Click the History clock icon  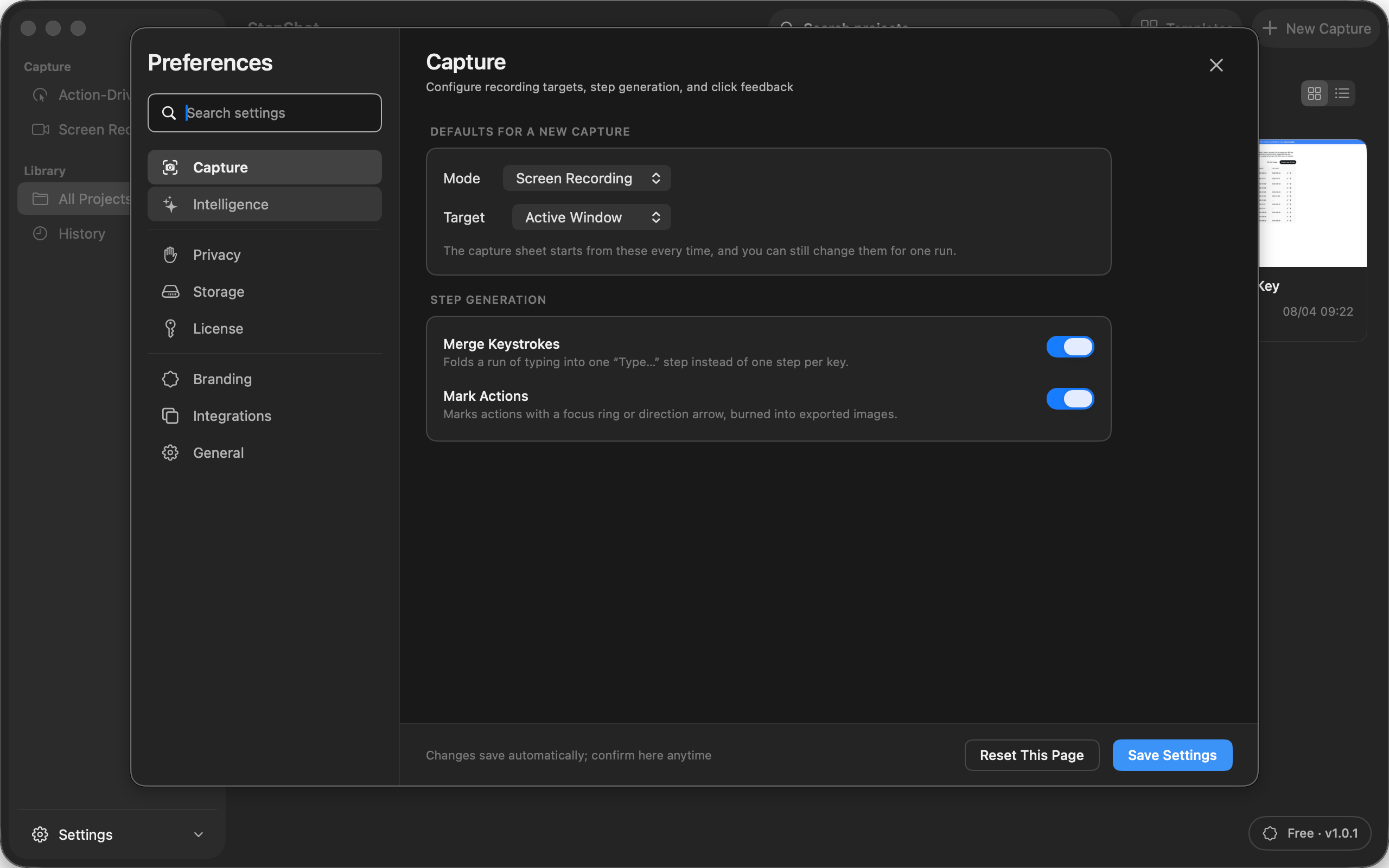click(40, 234)
